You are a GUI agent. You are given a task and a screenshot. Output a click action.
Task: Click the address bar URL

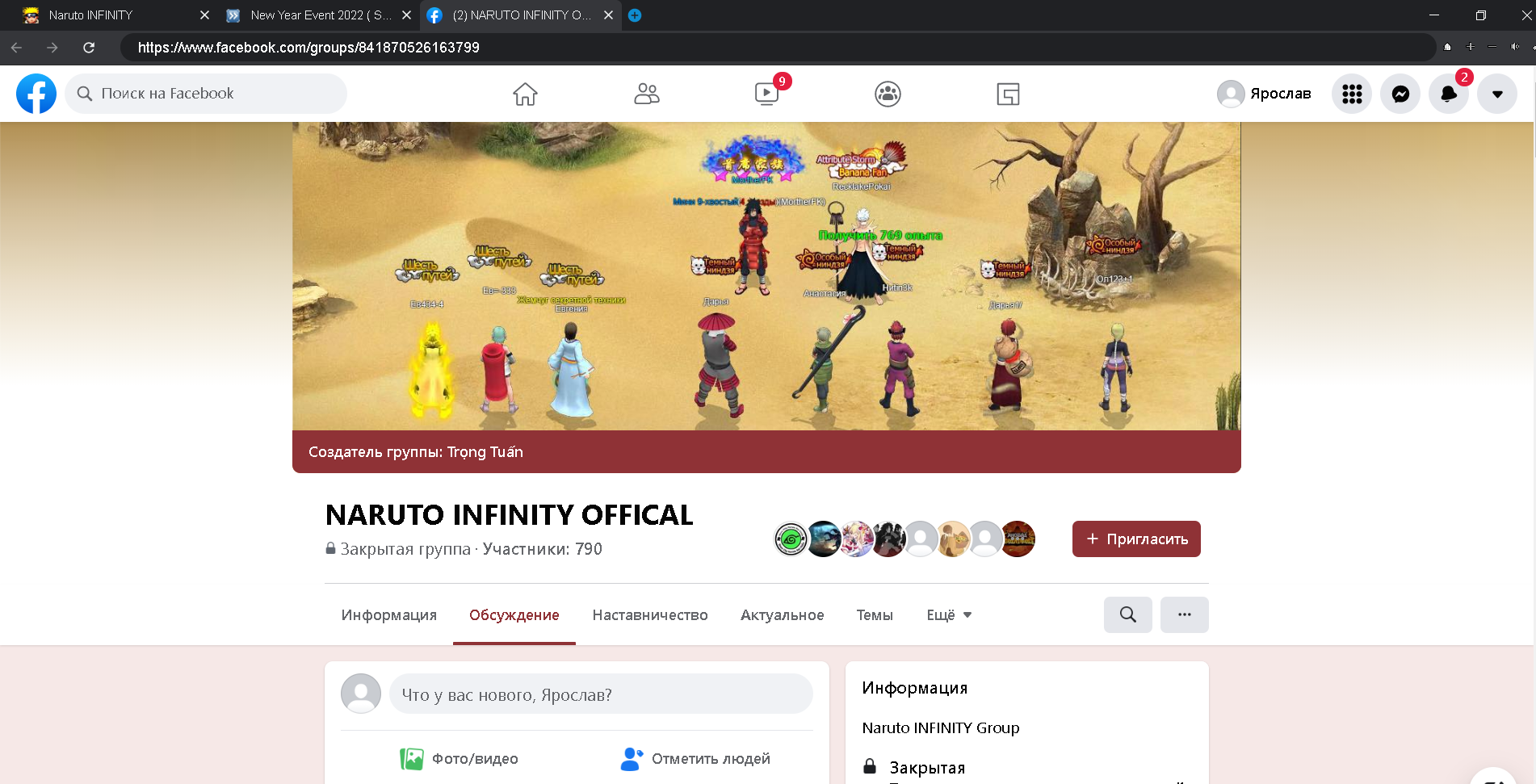click(308, 48)
